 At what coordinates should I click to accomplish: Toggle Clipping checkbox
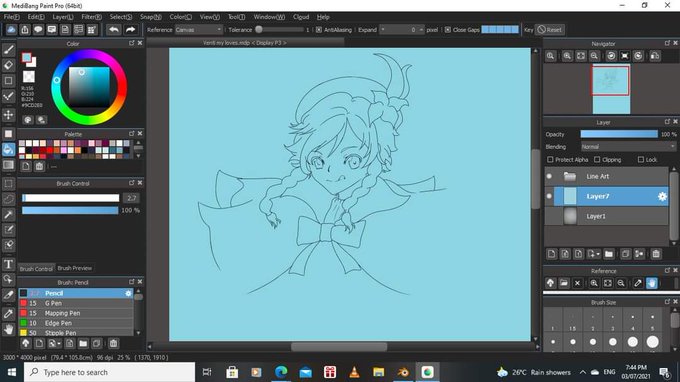tap(597, 160)
